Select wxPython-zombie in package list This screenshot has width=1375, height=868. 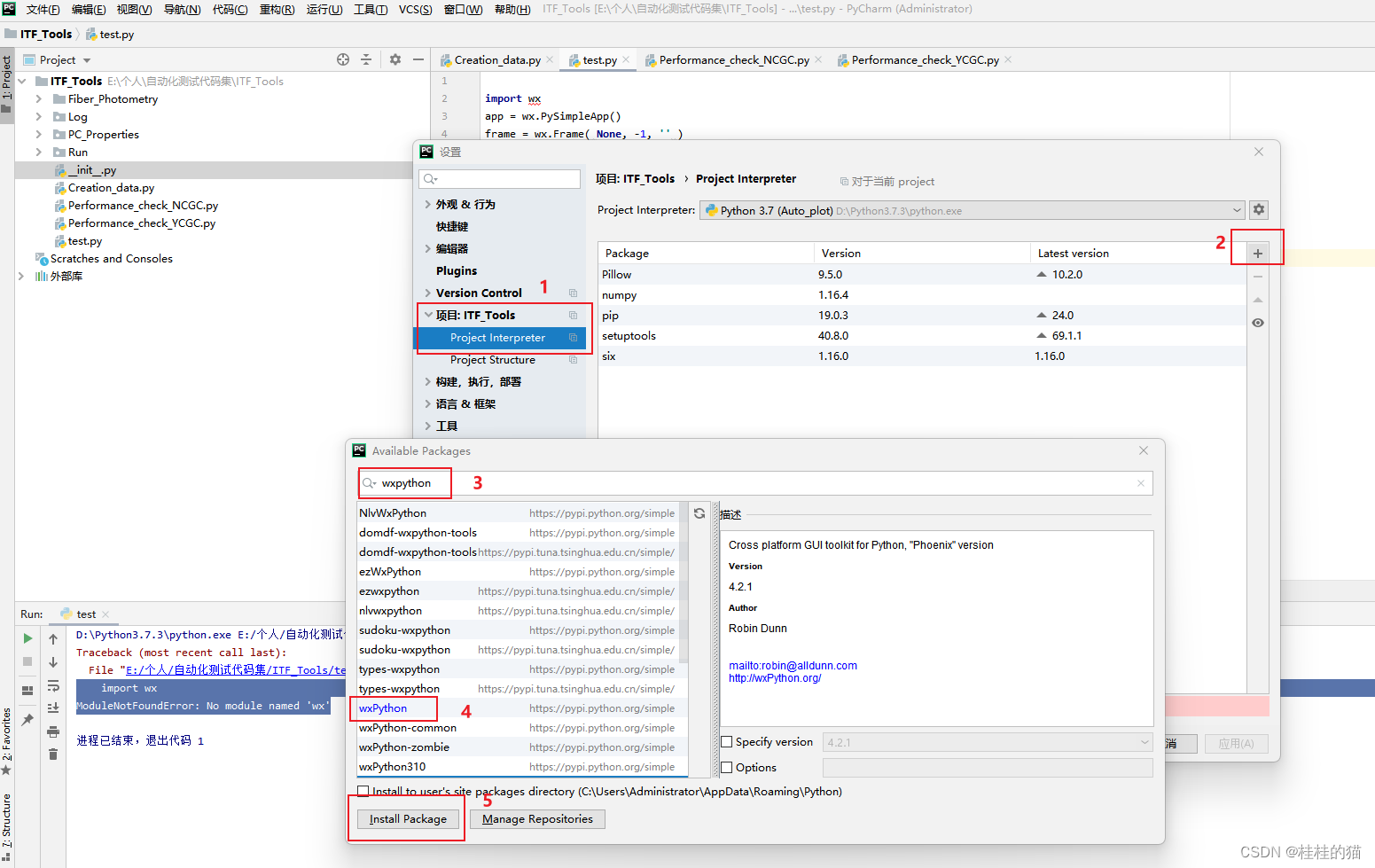[404, 747]
